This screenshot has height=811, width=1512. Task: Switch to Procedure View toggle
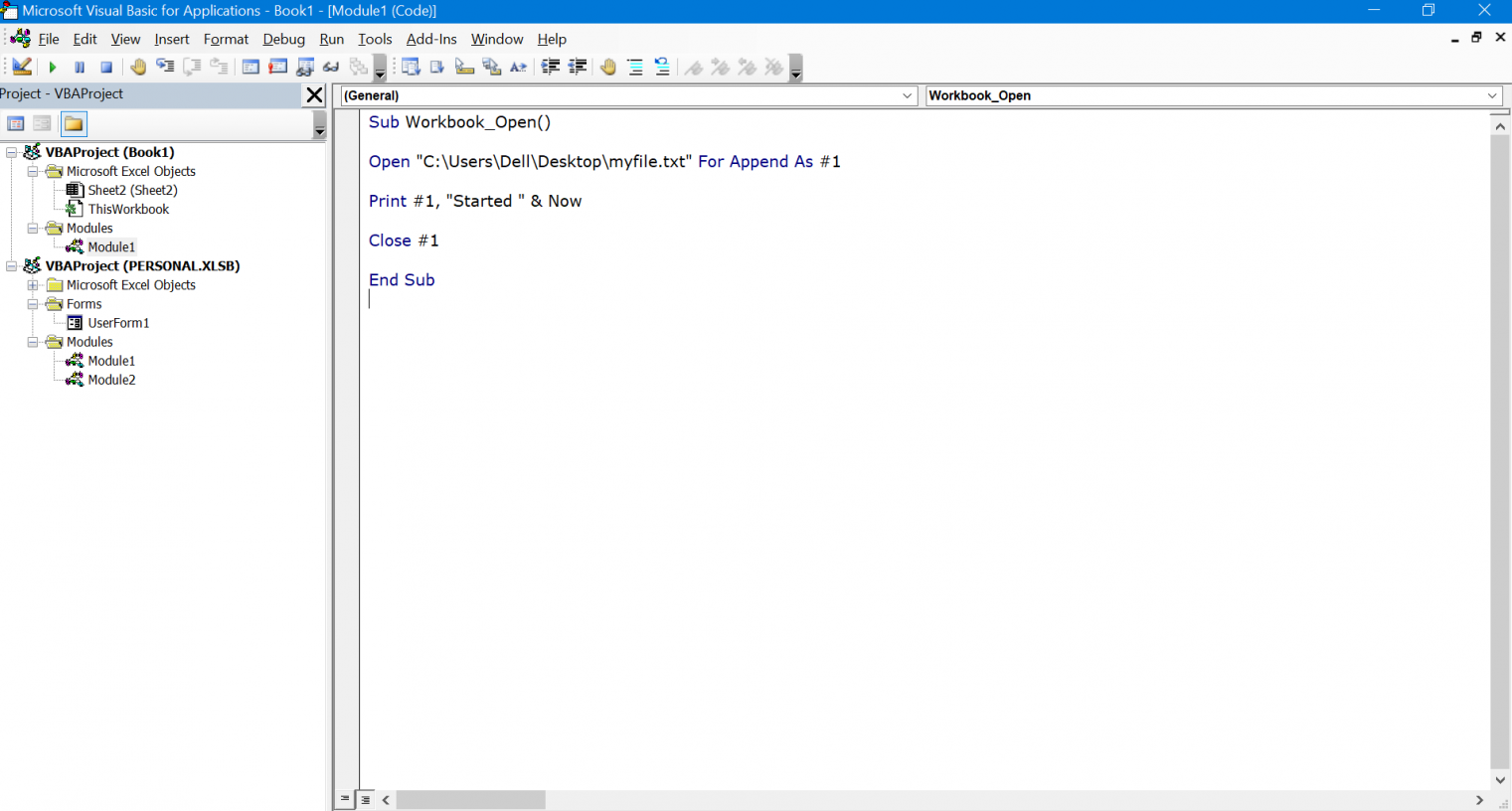(345, 799)
